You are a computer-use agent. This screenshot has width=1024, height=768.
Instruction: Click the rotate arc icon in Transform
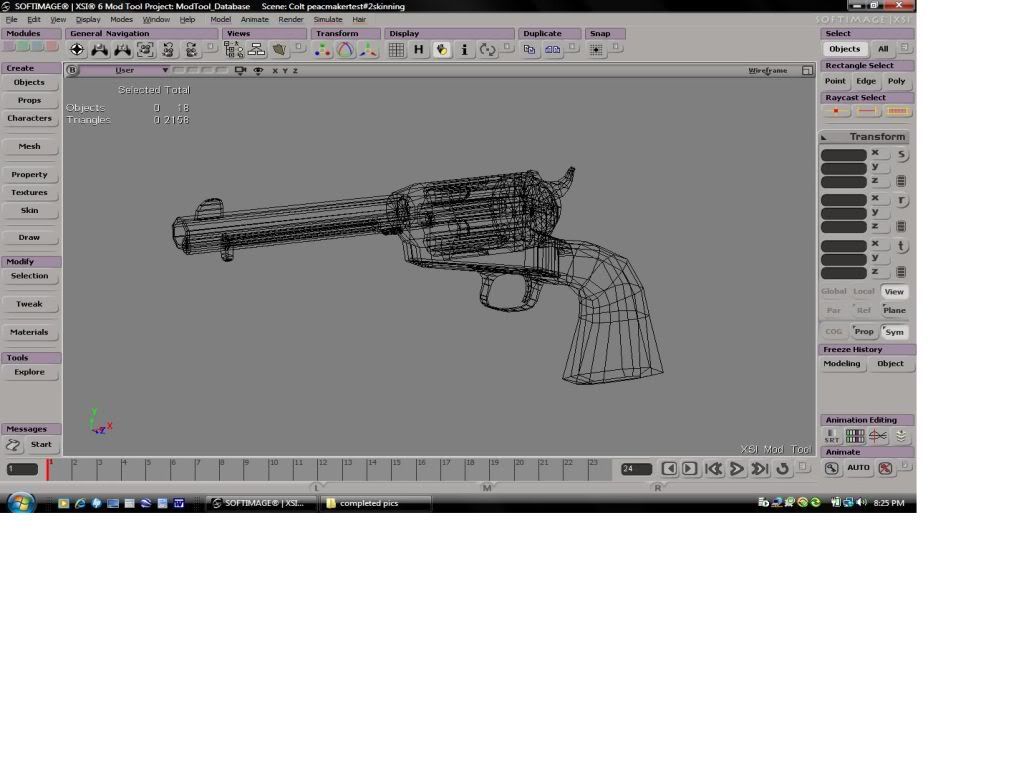tap(345, 50)
